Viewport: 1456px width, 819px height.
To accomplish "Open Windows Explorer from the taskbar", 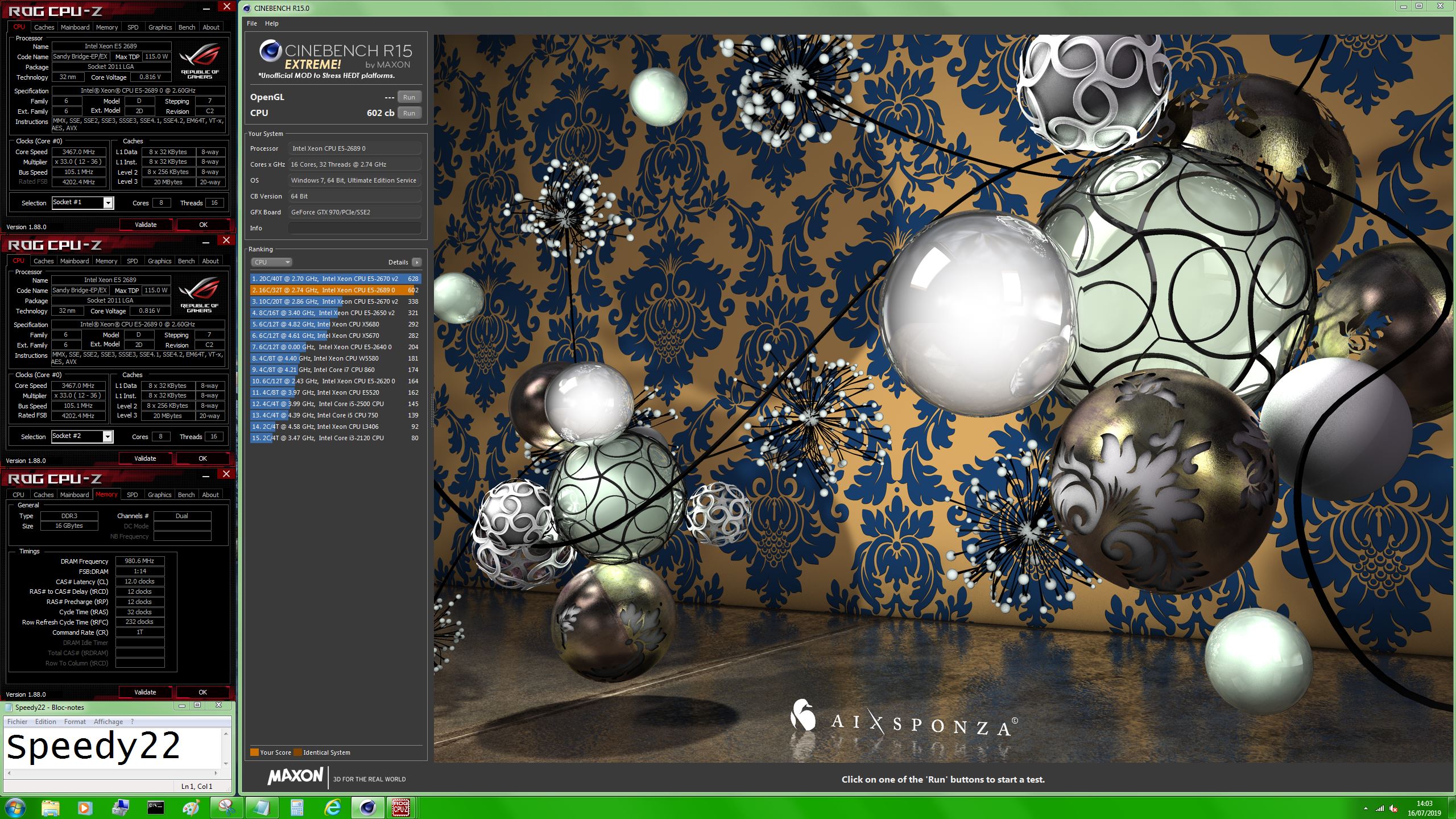I will (50, 808).
